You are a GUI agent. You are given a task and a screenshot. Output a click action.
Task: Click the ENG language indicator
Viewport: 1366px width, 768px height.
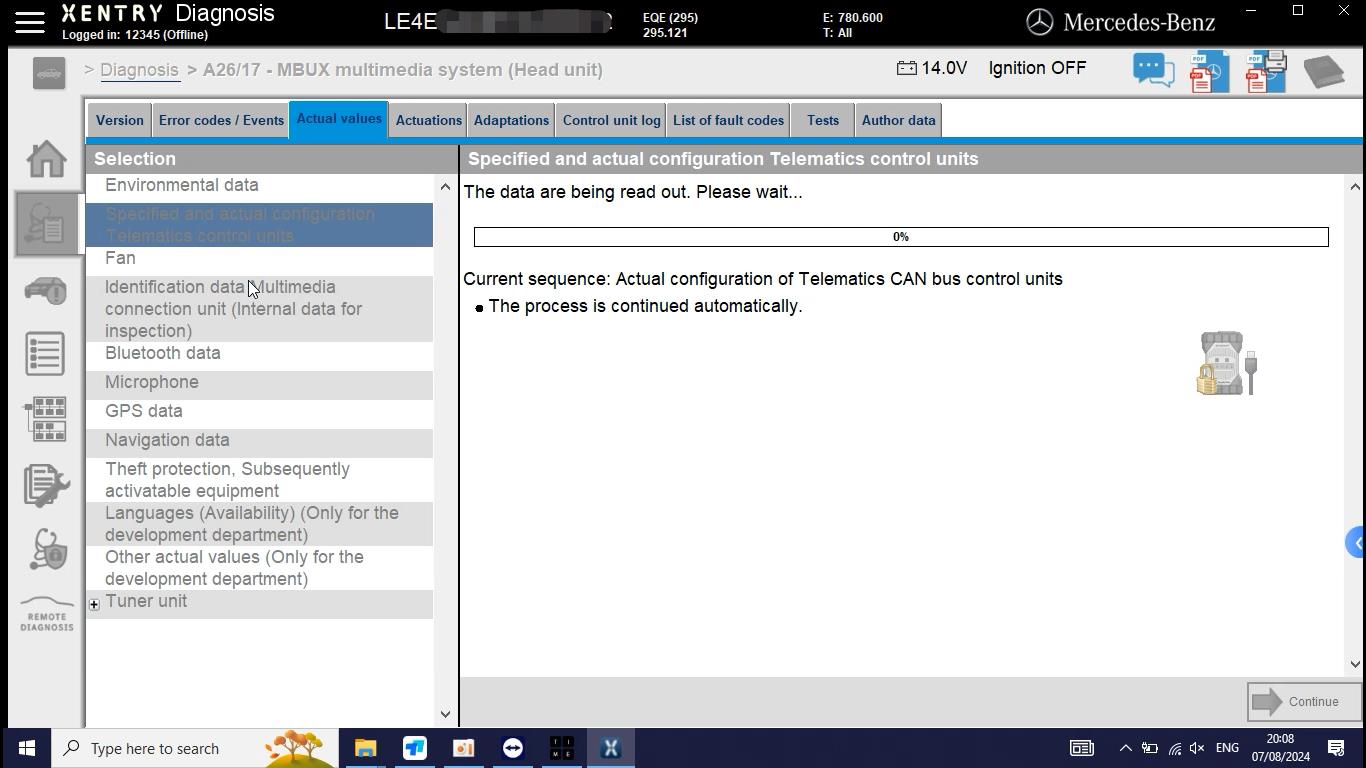pyautogui.click(x=1227, y=748)
